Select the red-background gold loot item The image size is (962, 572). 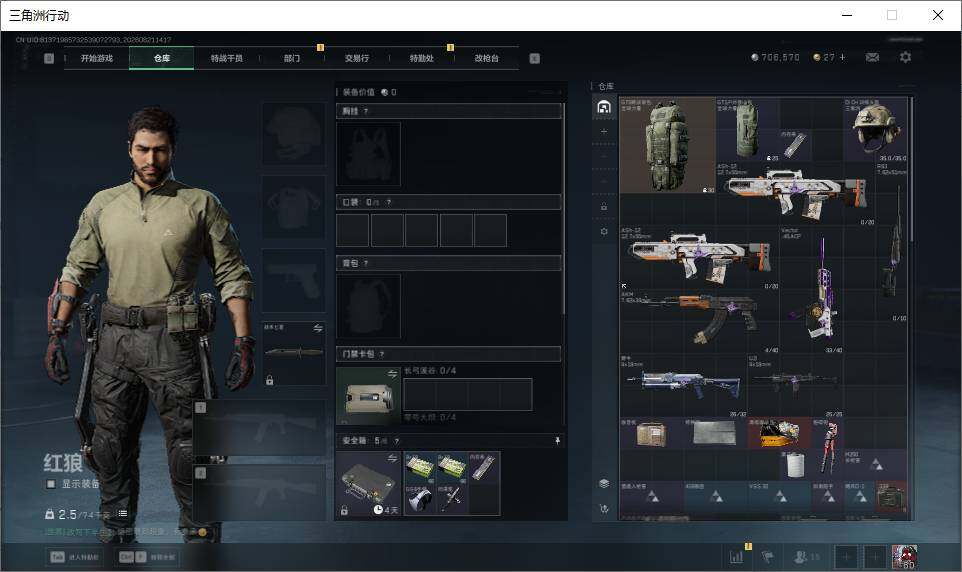pos(779,433)
